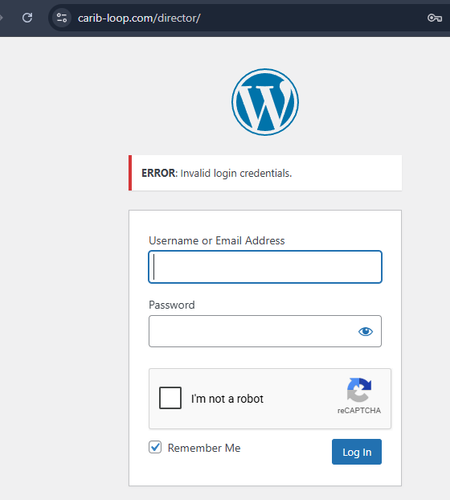This screenshot has width=450, height=500.
Task: Show password with the eye icon
Action: pyautogui.click(x=365, y=331)
